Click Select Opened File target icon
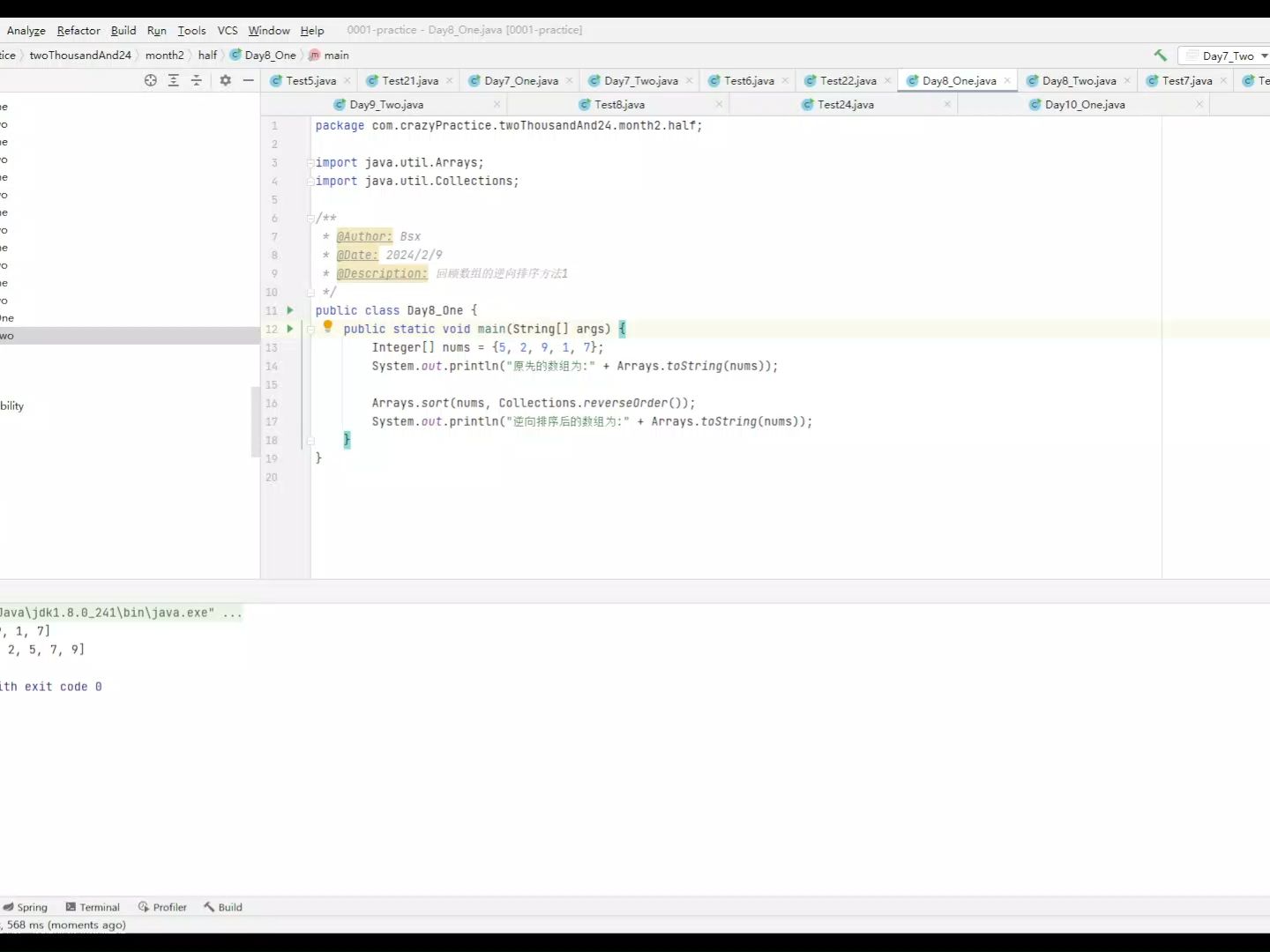1270x952 pixels. (x=151, y=80)
